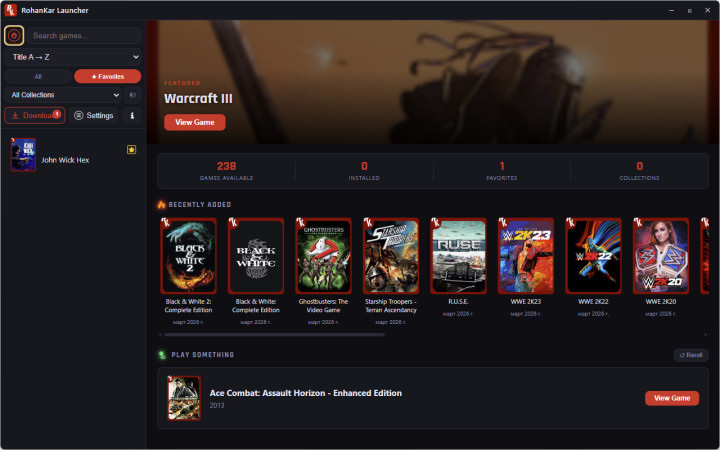Expand the All Collections dropdown
The height and width of the screenshot is (450, 720).
(64, 95)
